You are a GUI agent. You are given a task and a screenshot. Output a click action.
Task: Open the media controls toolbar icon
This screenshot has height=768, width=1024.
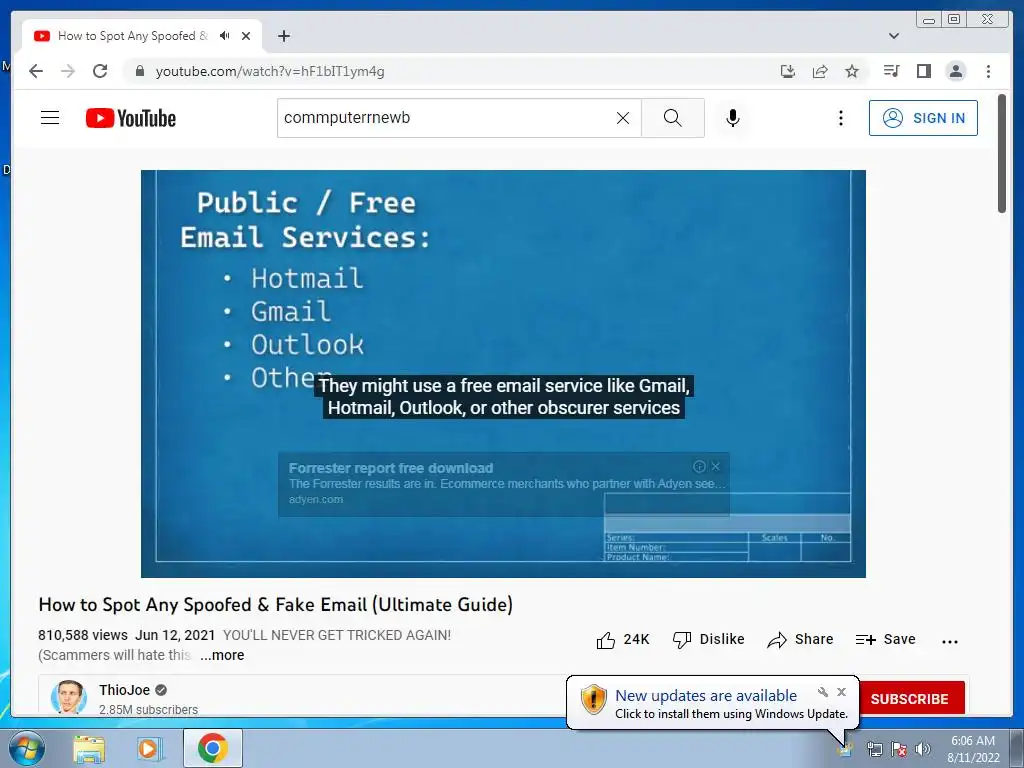891,71
